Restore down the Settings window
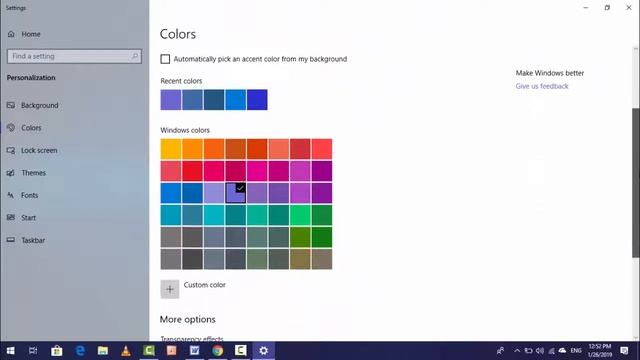The height and width of the screenshot is (360, 640). 607,7
